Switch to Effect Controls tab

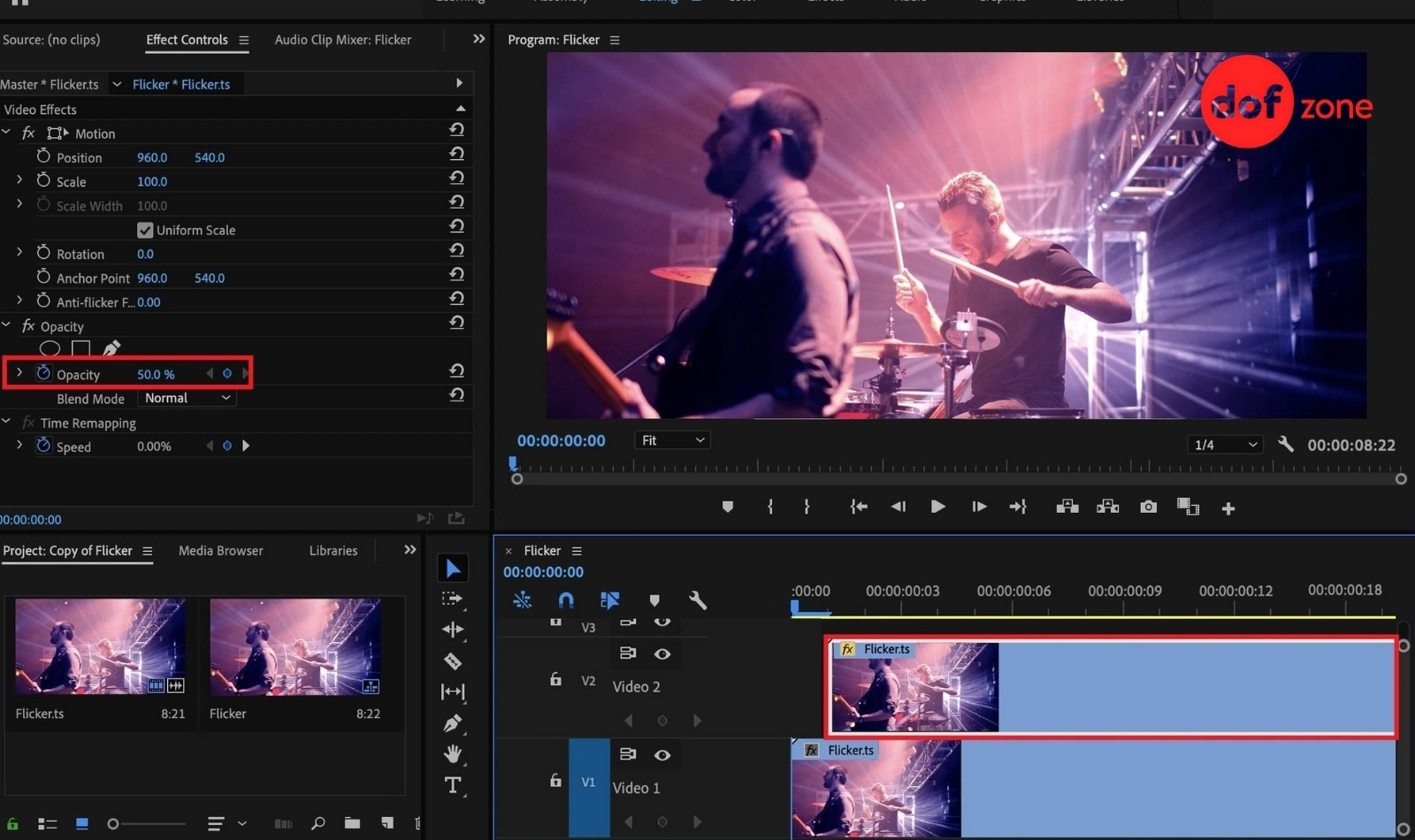(x=187, y=40)
